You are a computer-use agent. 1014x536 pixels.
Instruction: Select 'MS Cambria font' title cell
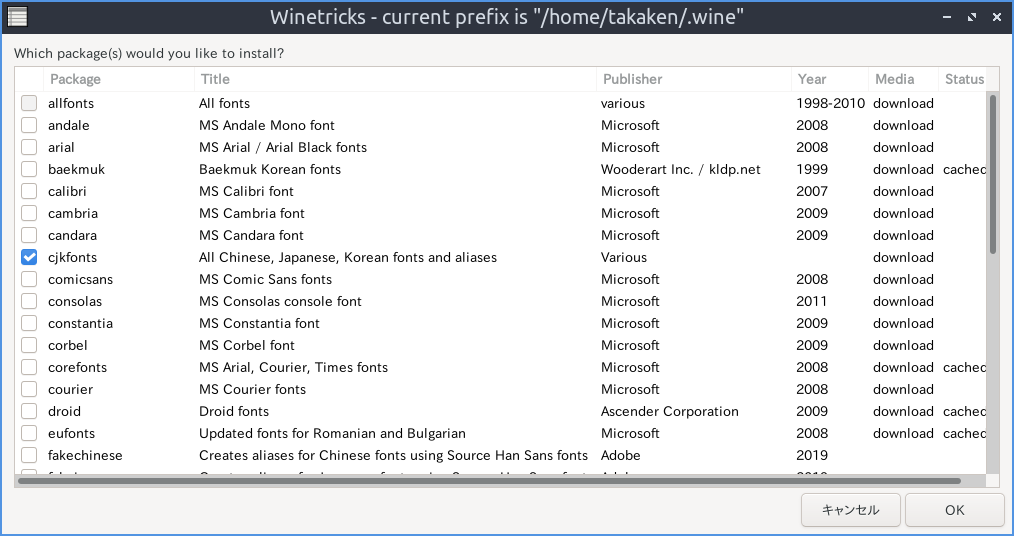pos(252,213)
